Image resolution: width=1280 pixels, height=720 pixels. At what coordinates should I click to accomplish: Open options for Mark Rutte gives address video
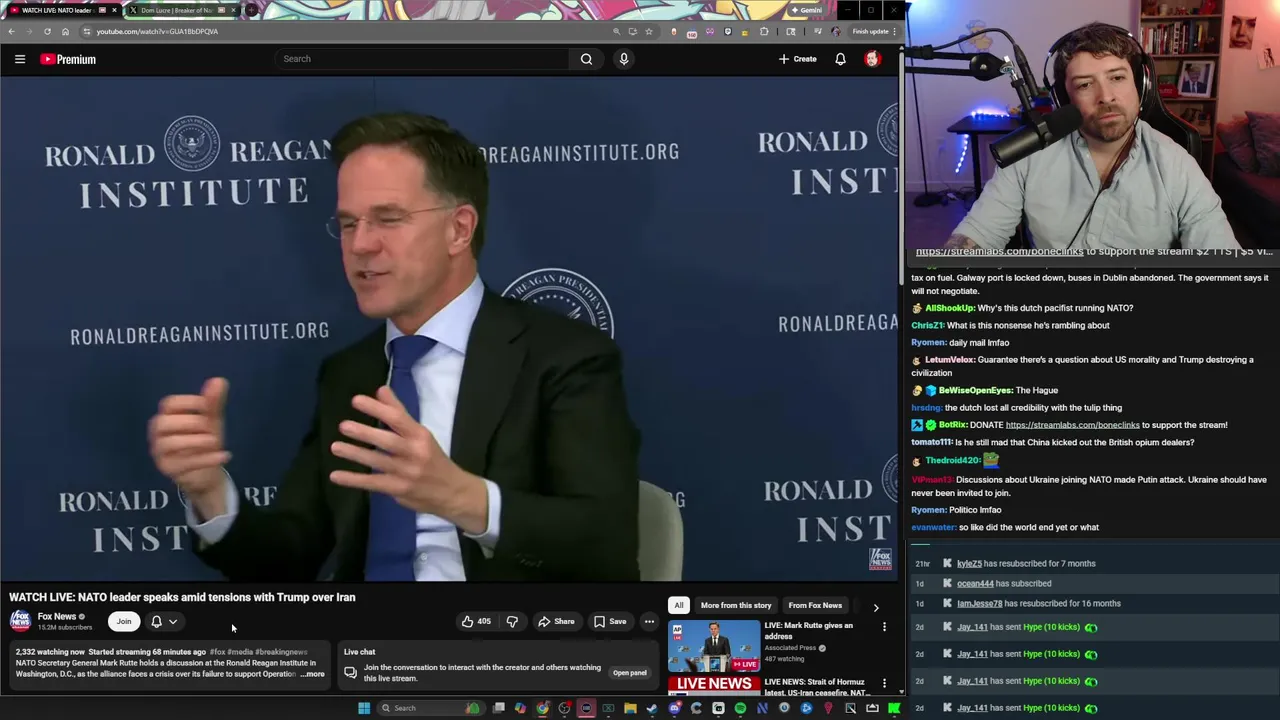coord(884,627)
